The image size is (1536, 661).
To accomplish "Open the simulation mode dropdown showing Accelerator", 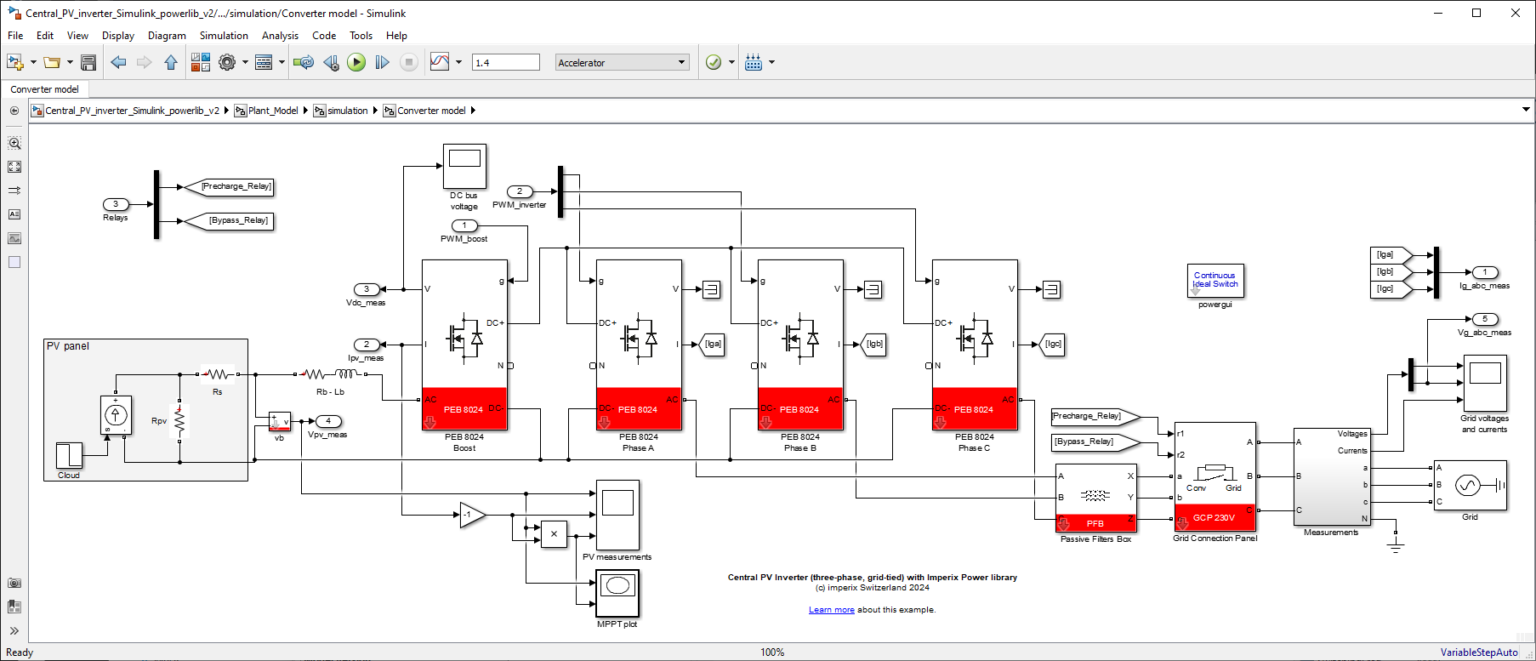I will point(621,61).
